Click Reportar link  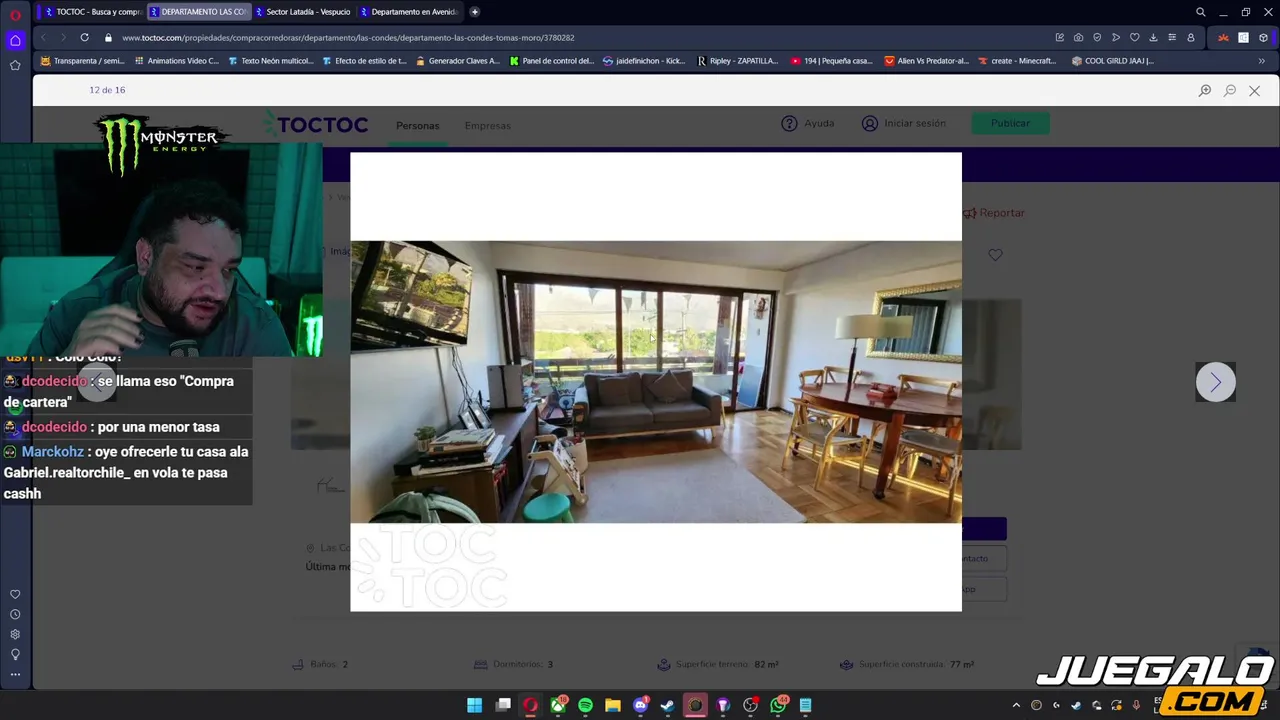994,213
